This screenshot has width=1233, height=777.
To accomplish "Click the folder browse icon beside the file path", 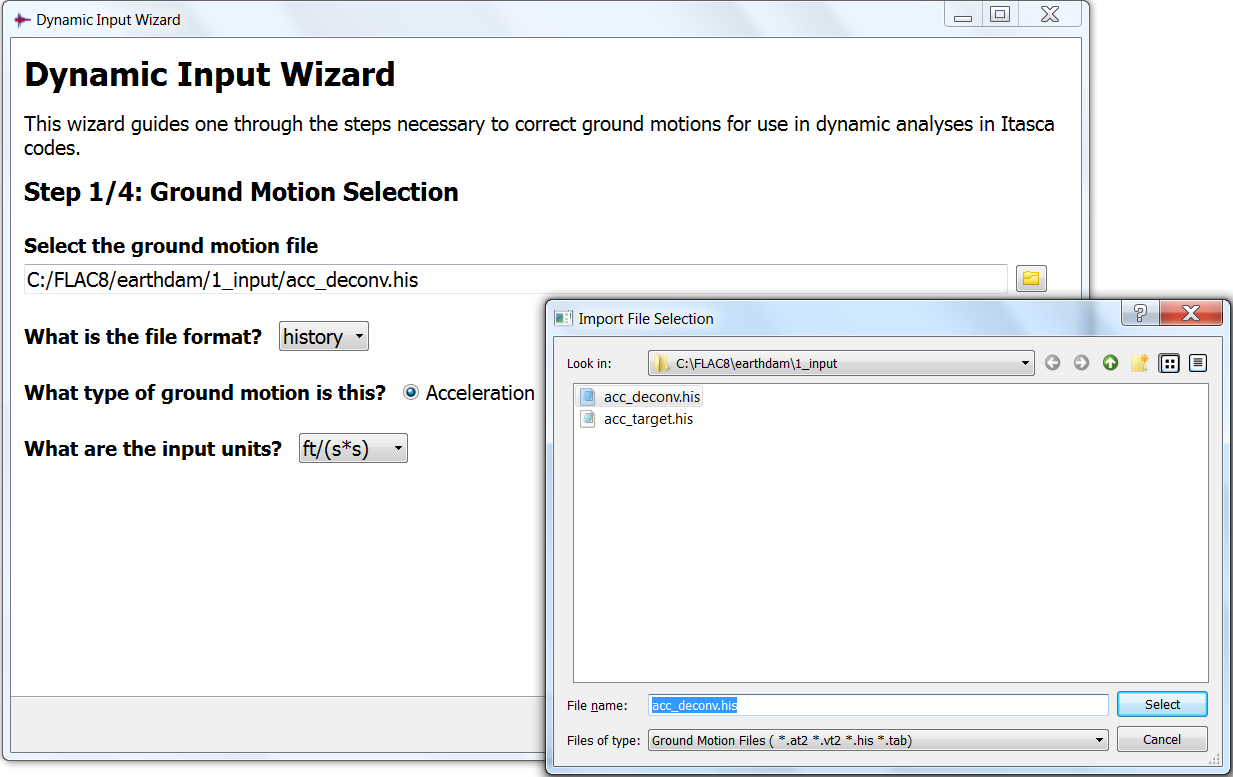I will click(x=1031, y=279).
